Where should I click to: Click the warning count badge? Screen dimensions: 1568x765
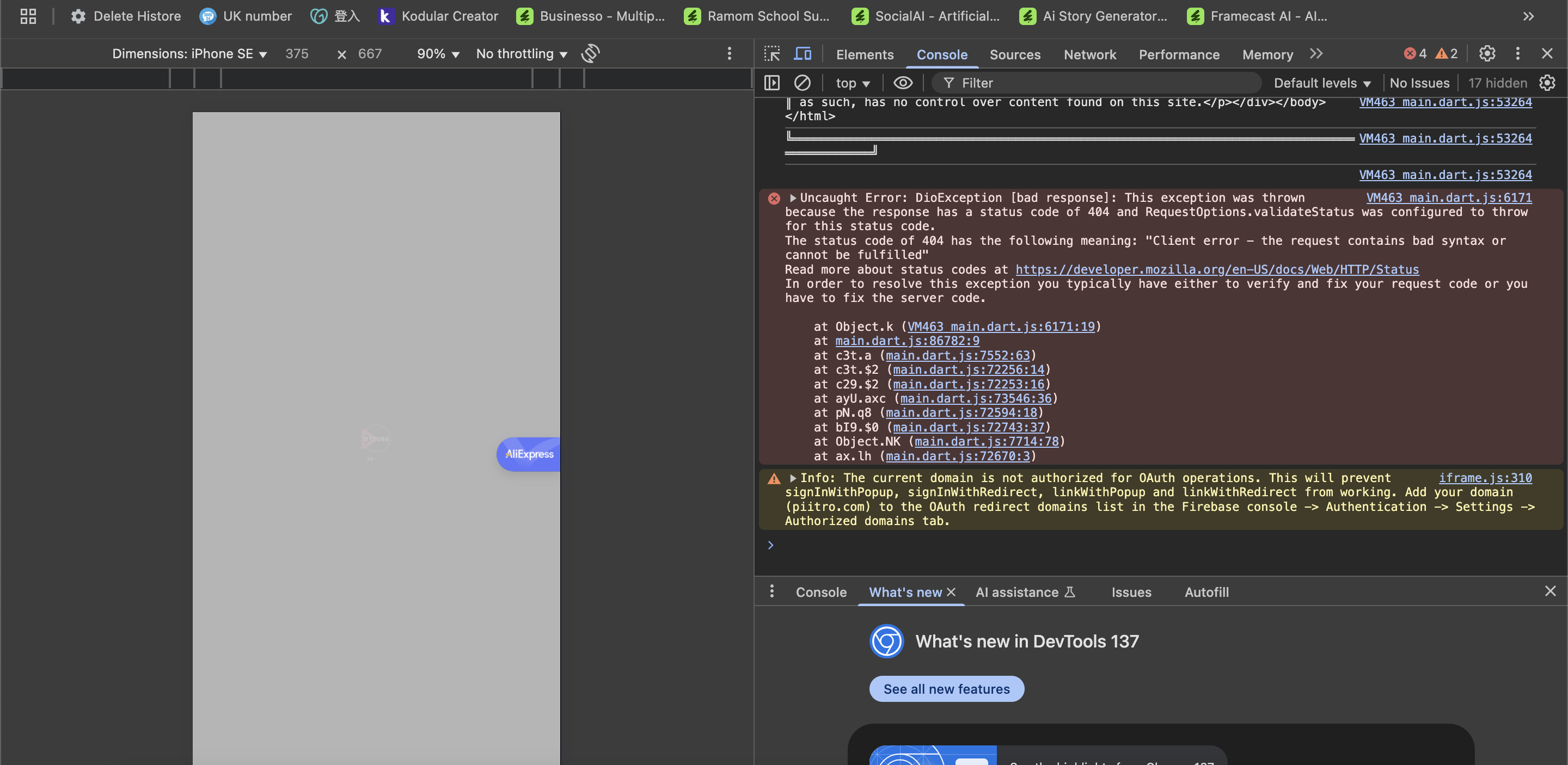point(1446,53)
